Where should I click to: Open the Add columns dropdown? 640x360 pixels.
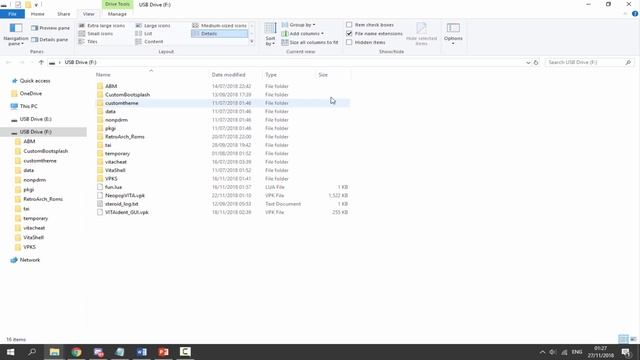(302, 33)
